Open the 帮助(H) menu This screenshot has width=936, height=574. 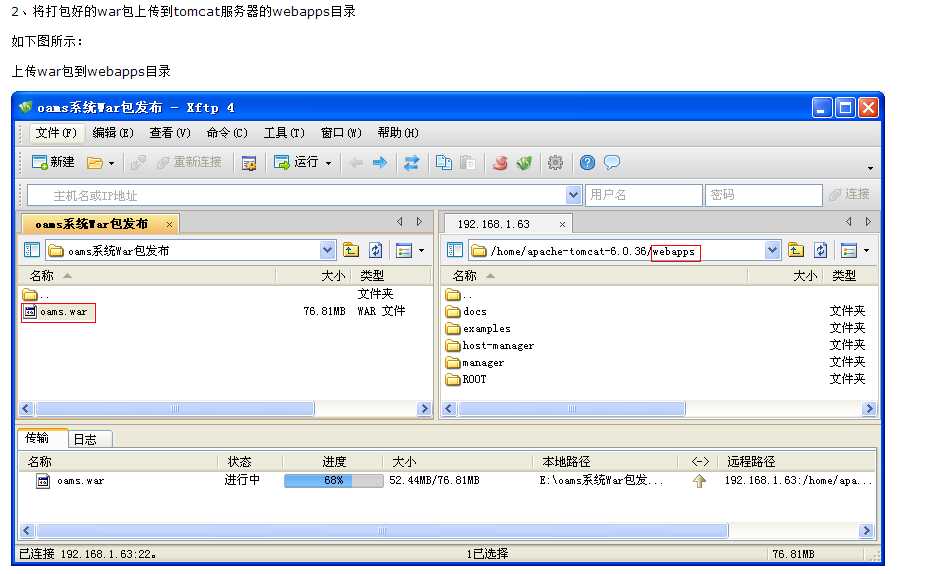coord(398,132)
